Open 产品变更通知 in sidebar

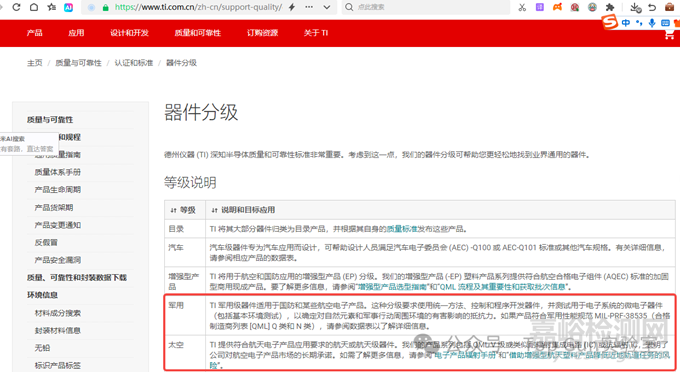pos(58,225)
